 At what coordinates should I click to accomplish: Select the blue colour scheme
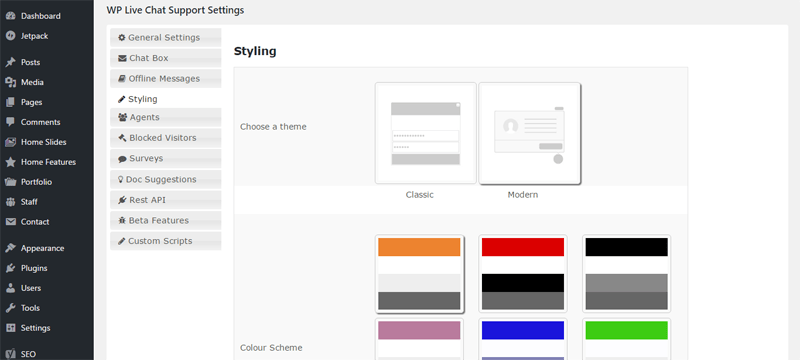pyautogui.click(x=523, y=339)
